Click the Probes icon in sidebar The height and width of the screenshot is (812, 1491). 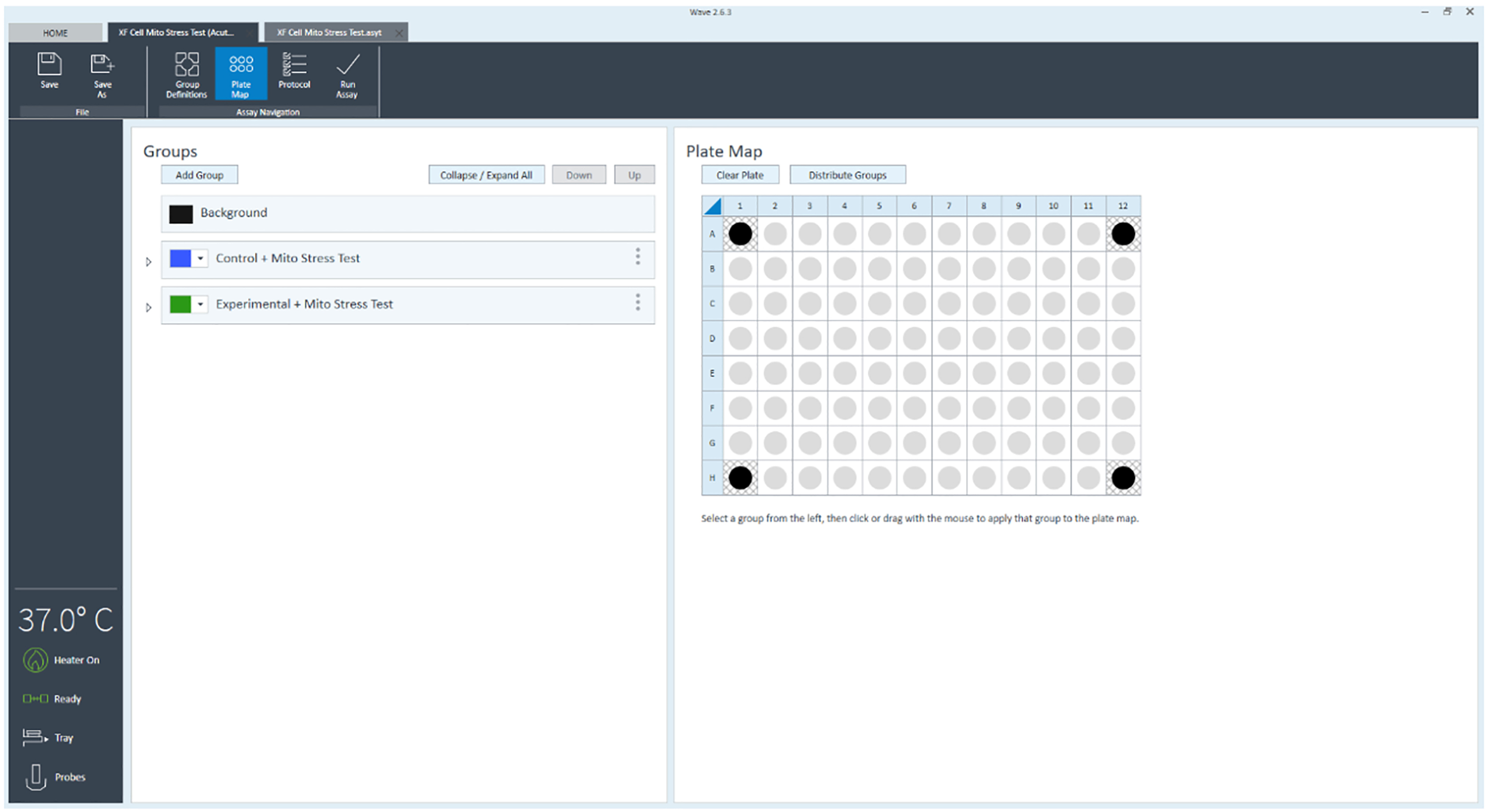click(x=35, y=777)
